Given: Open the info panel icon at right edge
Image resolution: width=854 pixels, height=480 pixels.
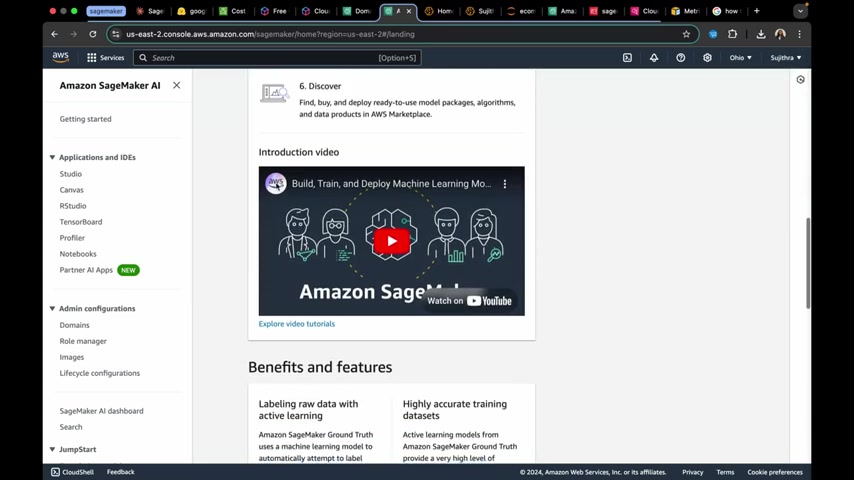Looking at the screenshot, I should 800,80.
